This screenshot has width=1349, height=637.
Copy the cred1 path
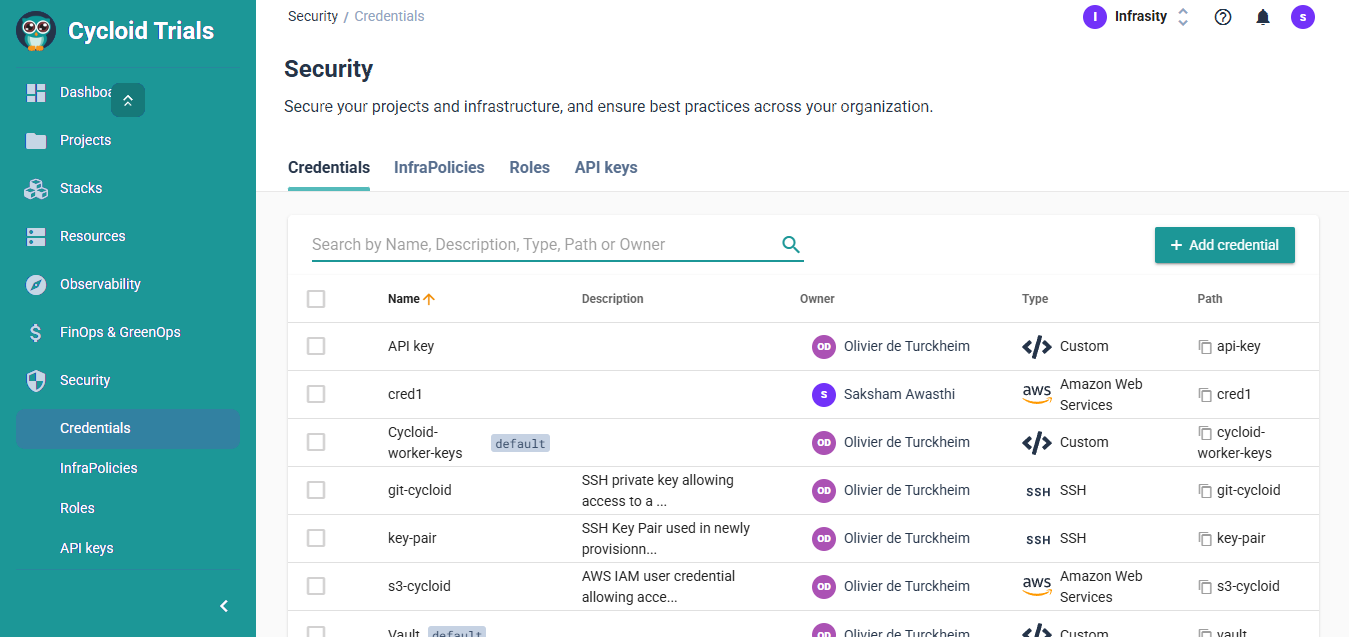tap(1205, 395)
